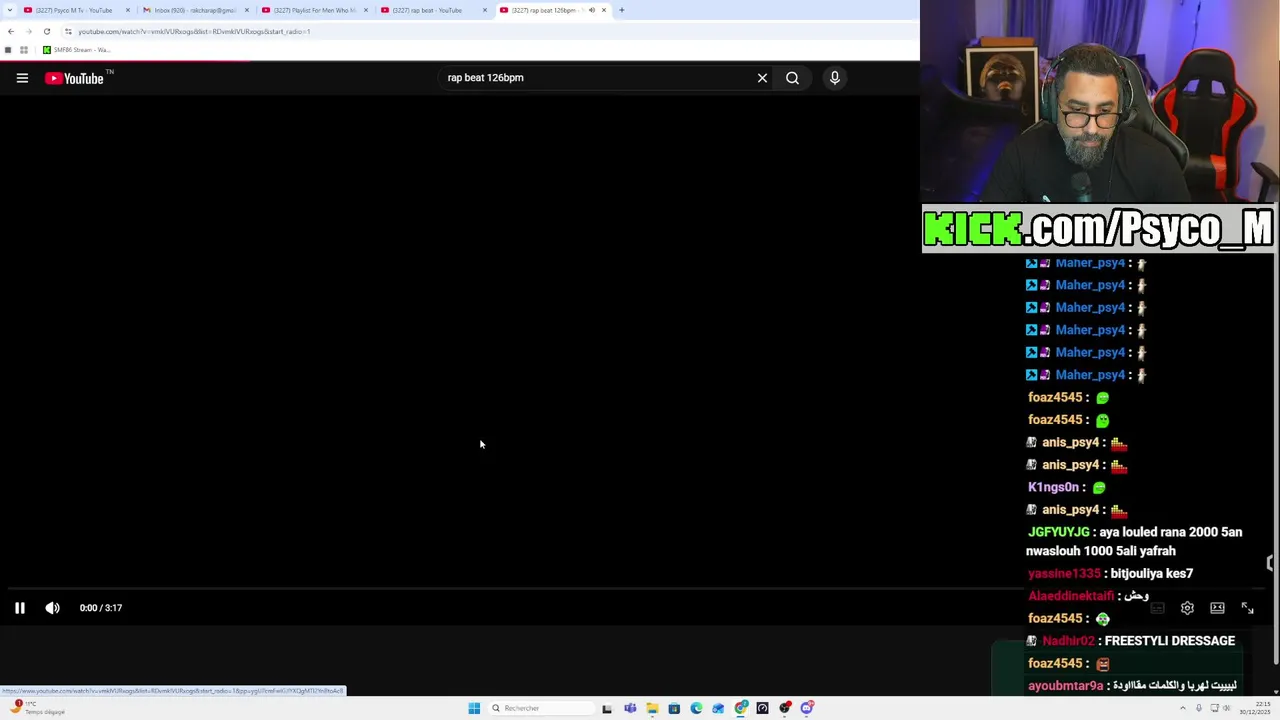The width and height of the screenshot is (1280, 720).
Task: Click username 'Alaeddinektaifi' in chat
Action: pyautogui.click(x=1070, y=596)
